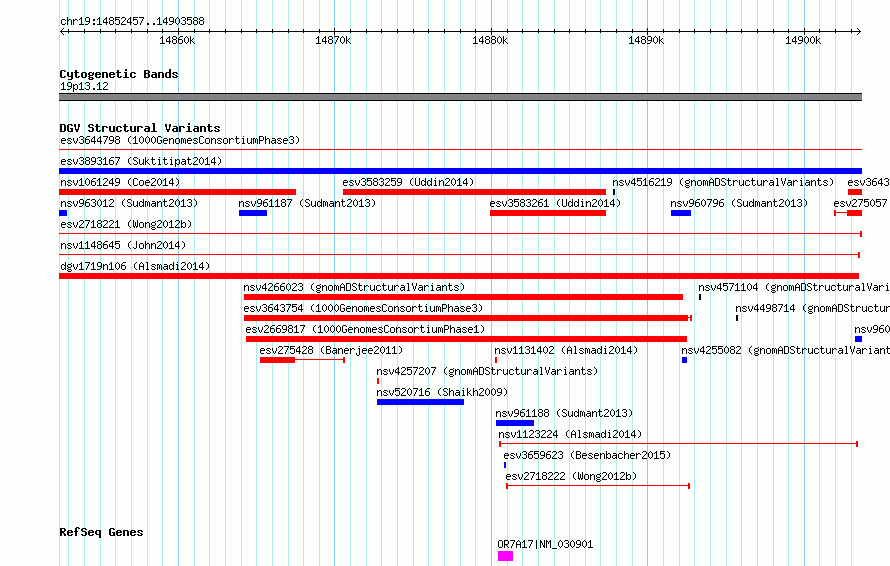The image size is (890, 566).
Task: Select the blue nsv960796 Sudmant2013 bar
Action: click(681, 213)
